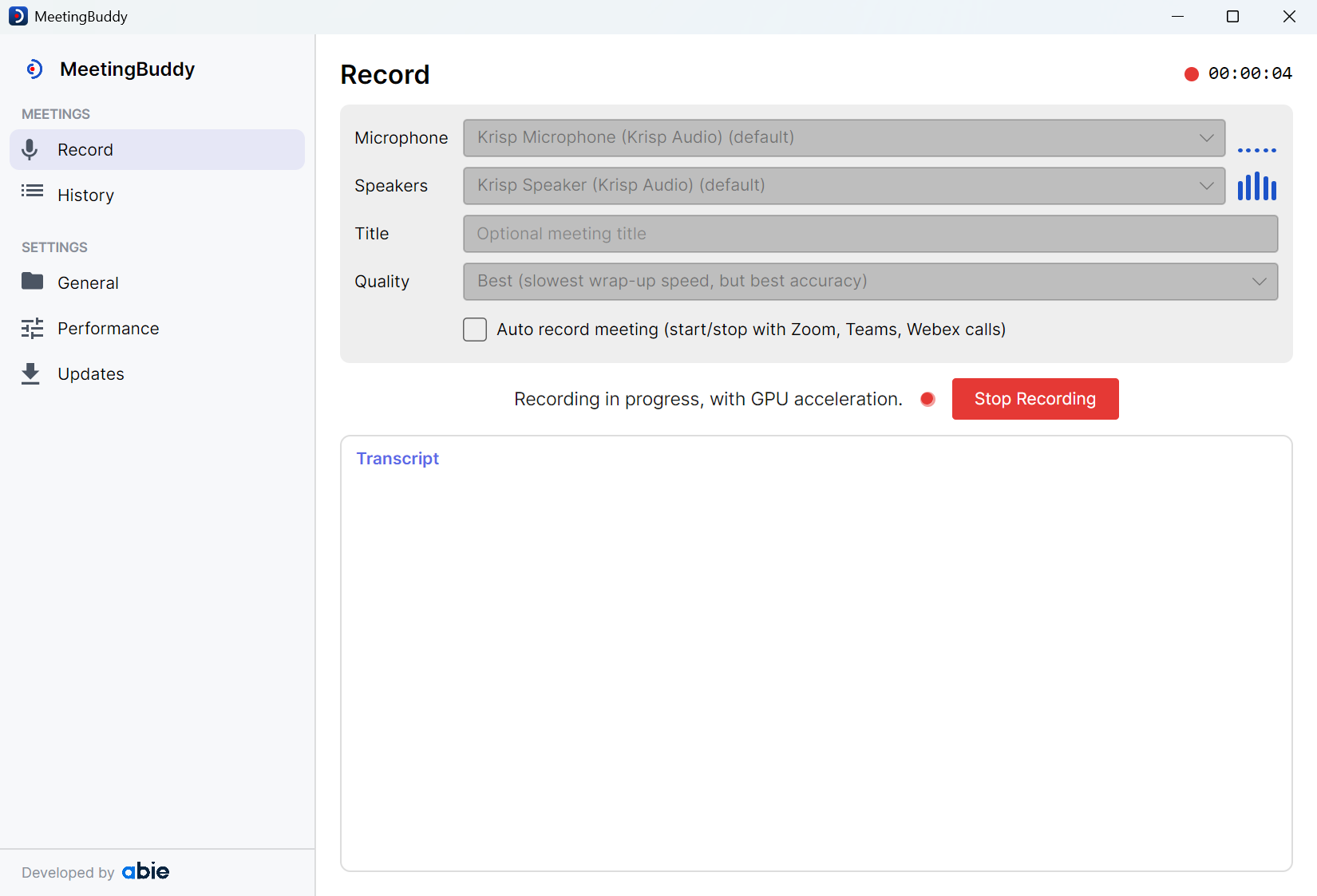Click the Optional meeting title field

coord(870,234)
